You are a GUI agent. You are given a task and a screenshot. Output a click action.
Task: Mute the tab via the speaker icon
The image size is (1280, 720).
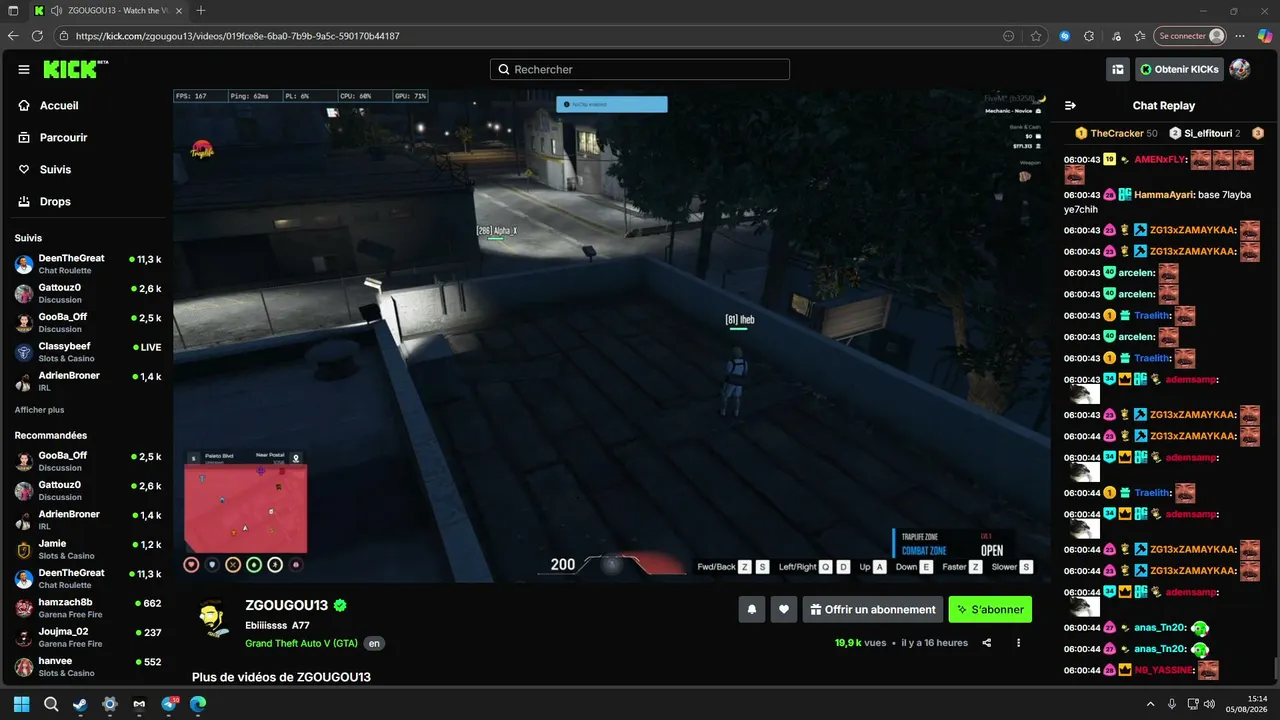pyautogui.click(x=56, y=10)
